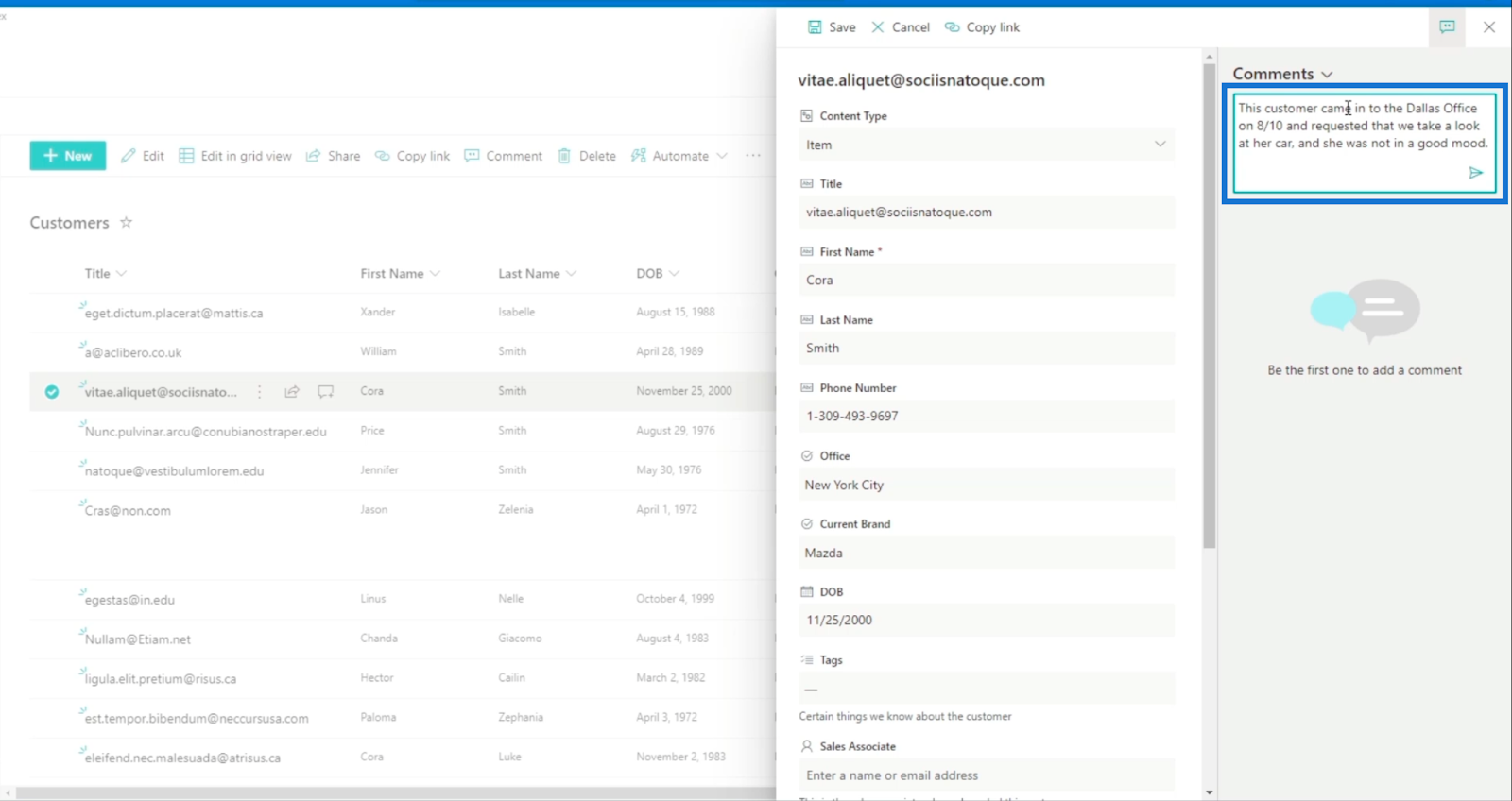Viewport: 1512px width, 801px height.
Task: Click the New button
Action: pos(68,156)
